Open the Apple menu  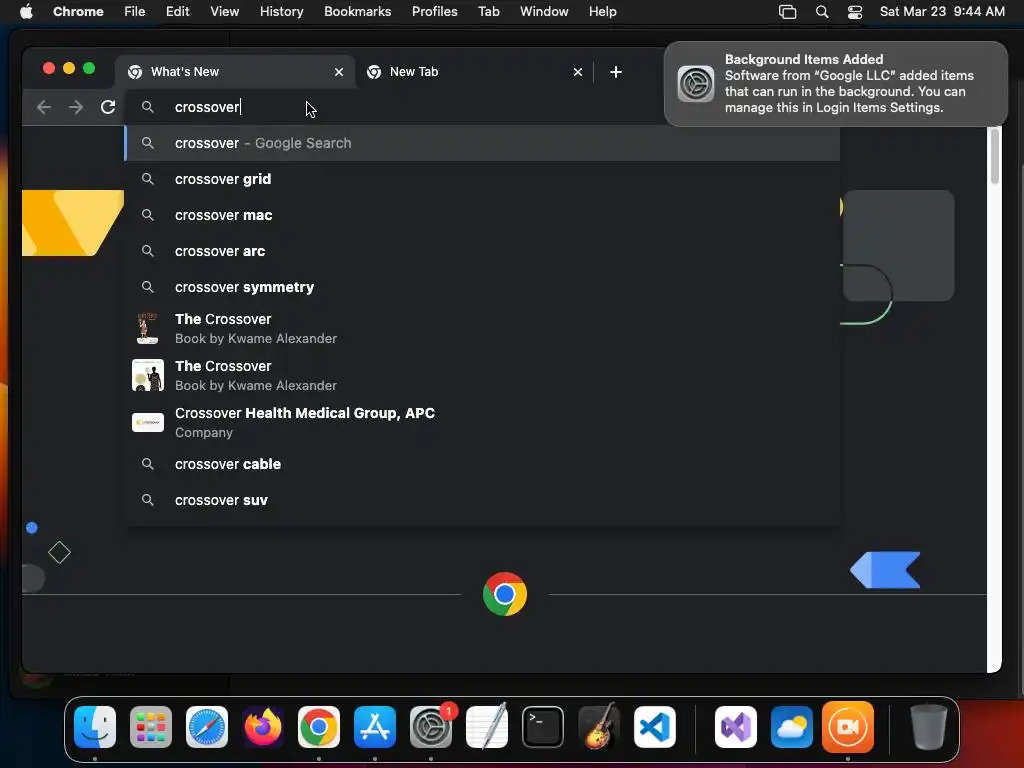[26, 12]
